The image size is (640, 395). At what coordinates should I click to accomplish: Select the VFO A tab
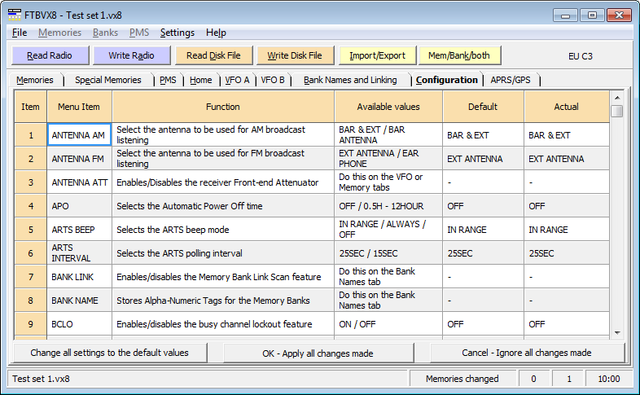[x=237, y=80]
